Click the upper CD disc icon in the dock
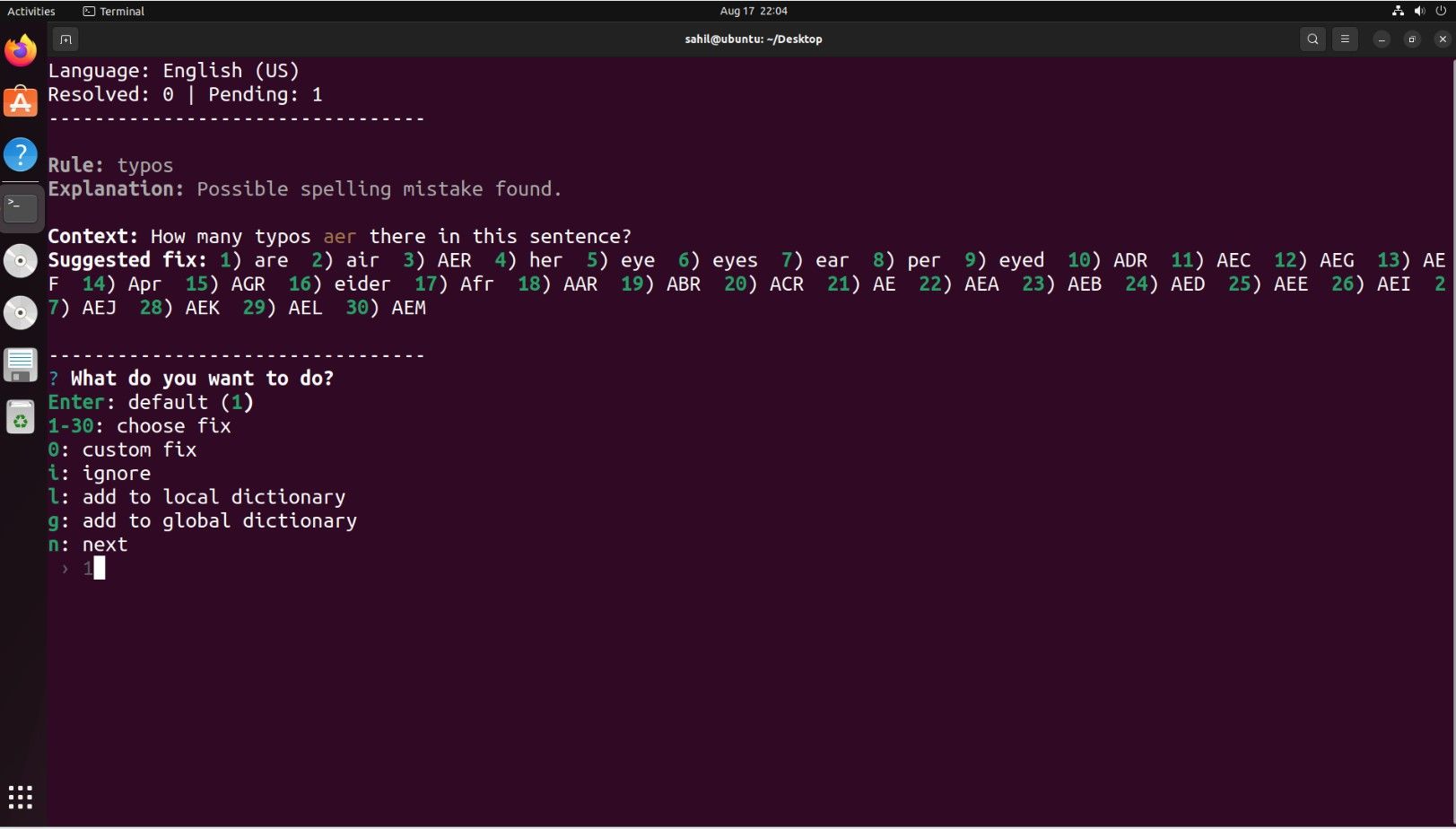Screen dimensions: 1456x829 (x=20, y=260)
